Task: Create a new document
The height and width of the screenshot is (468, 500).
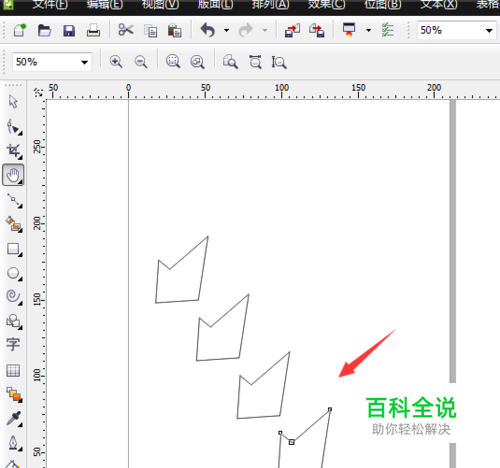Action: click(x=20, y=31)
